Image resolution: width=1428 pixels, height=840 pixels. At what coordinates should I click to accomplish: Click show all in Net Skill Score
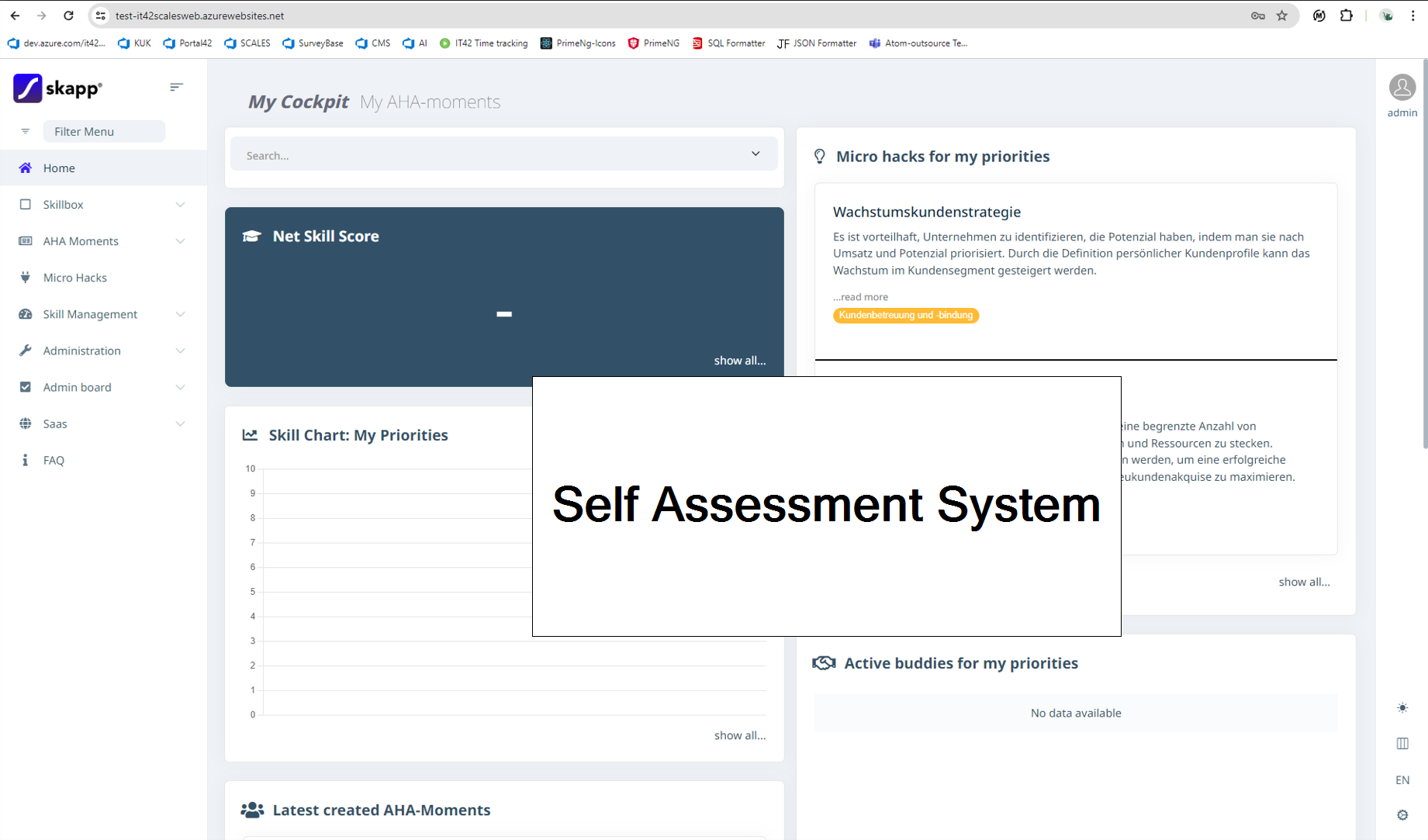click(739, 361)
